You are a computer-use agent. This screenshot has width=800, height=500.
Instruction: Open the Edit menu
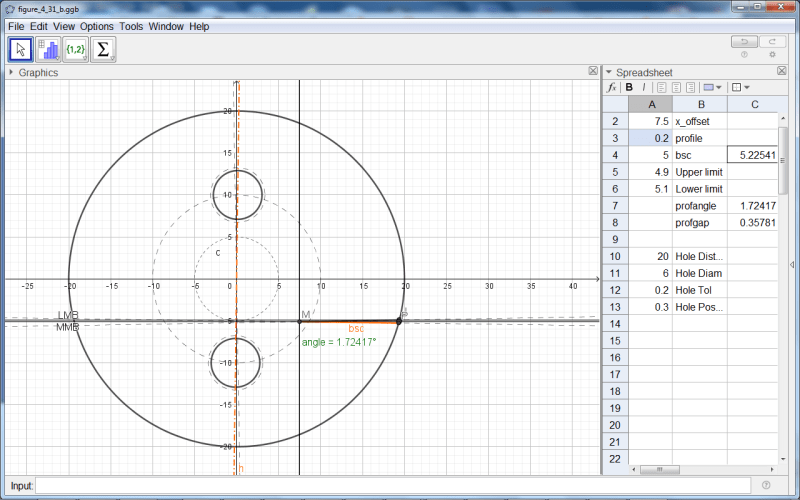point(39,27)
